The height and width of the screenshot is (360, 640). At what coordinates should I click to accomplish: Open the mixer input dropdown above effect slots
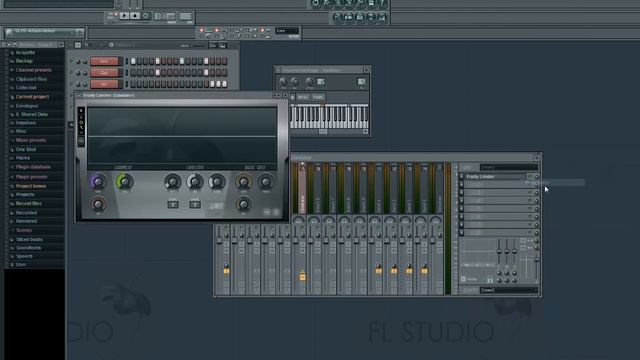tap(509, 167)
